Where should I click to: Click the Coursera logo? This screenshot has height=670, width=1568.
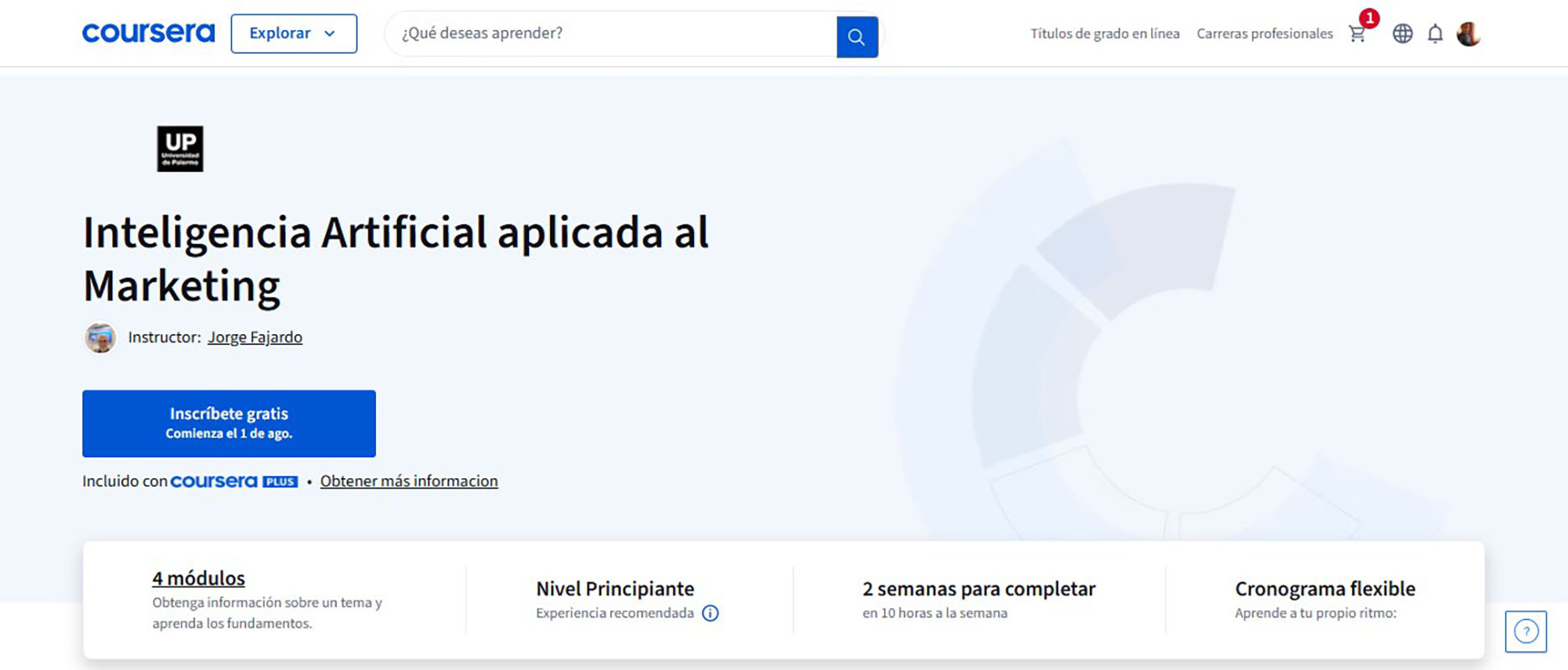pos(148,33)
